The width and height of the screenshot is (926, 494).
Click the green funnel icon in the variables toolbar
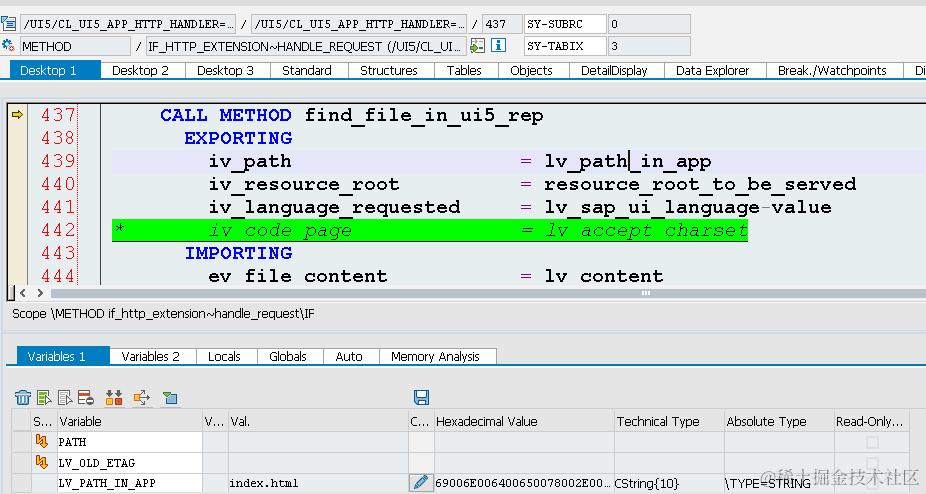[170, 398]
